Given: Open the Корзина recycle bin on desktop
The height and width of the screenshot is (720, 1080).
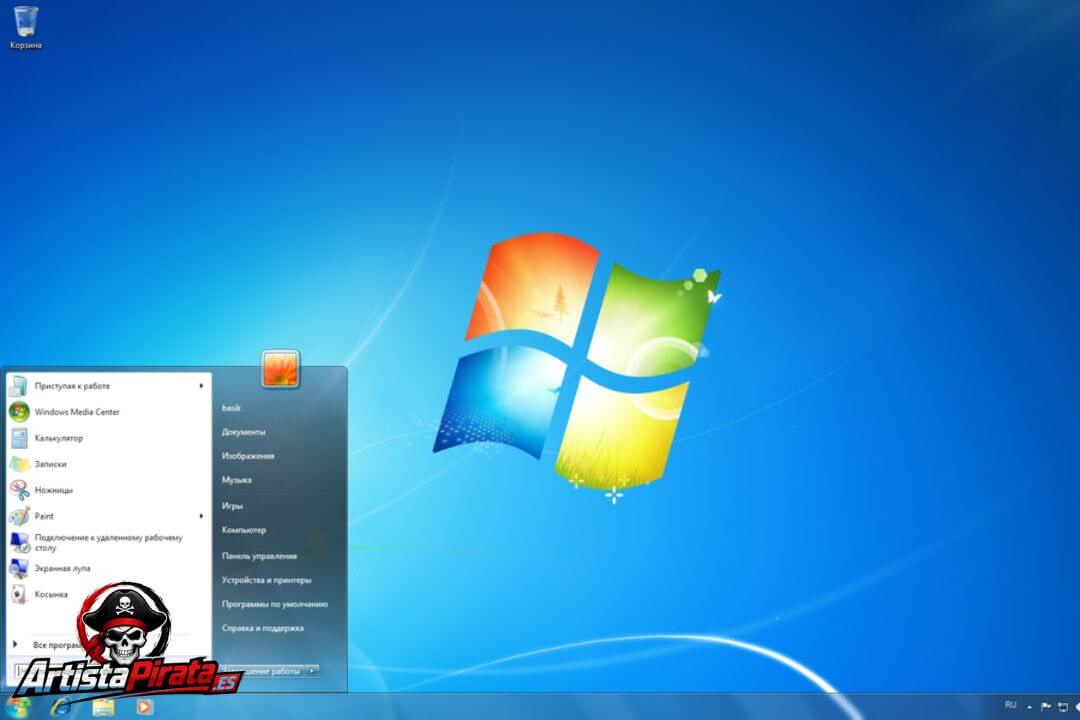Looking at the screenshot, I should pyautogui.click(x=25, y=28).
